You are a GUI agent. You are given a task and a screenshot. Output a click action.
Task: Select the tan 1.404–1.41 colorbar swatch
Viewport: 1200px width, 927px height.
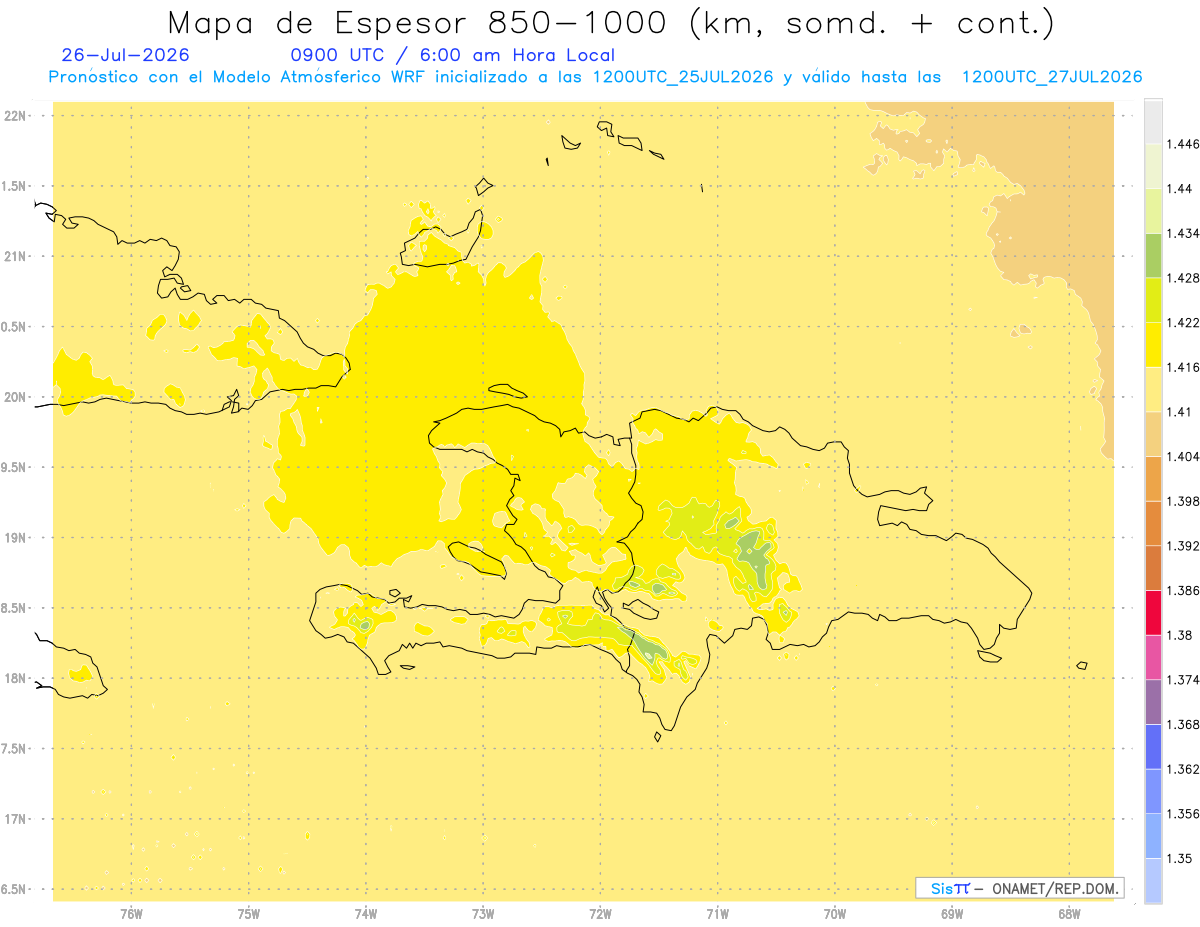click(x=1153, y=434)
